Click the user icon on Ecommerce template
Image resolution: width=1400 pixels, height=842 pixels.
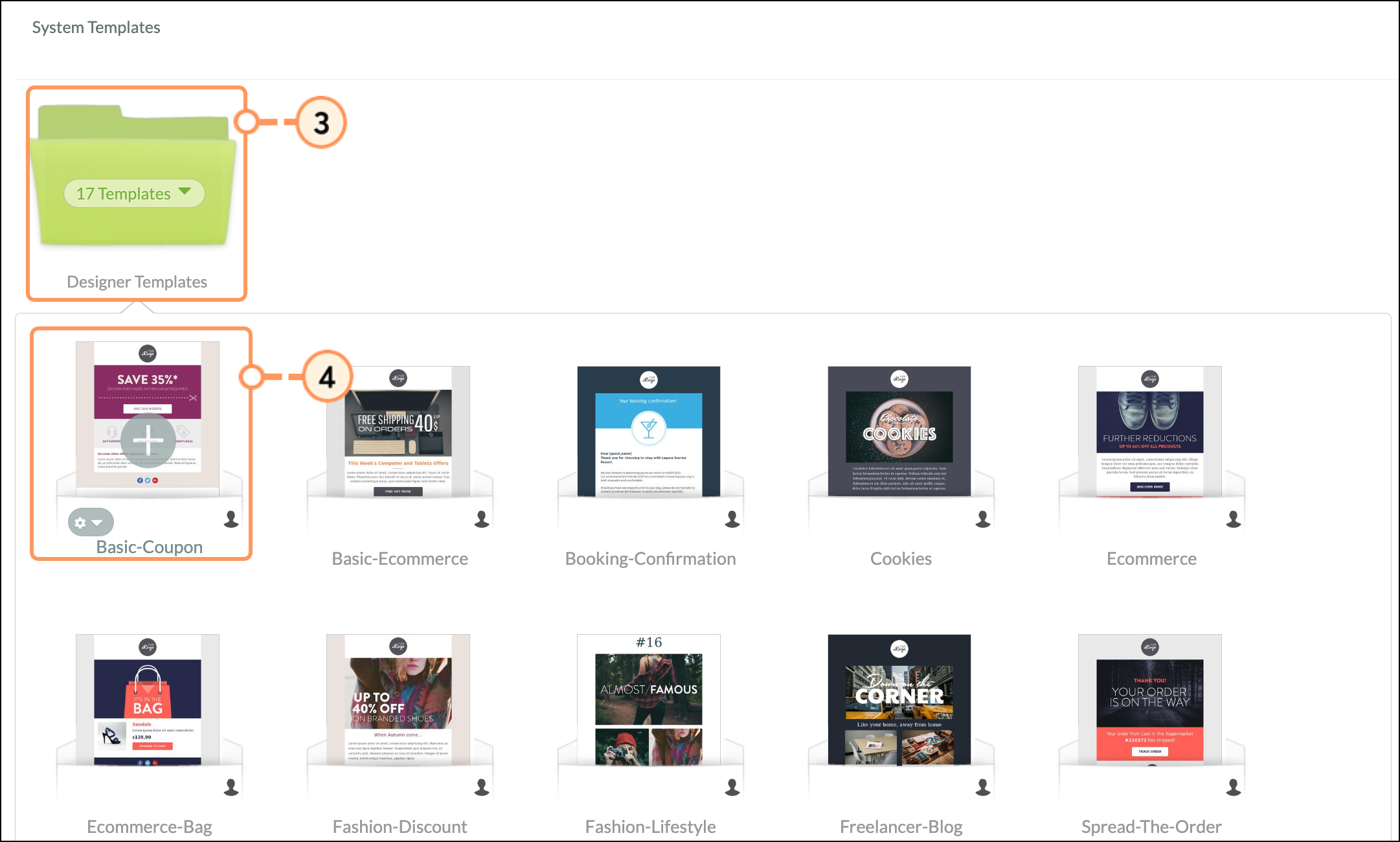point(1234,519)
